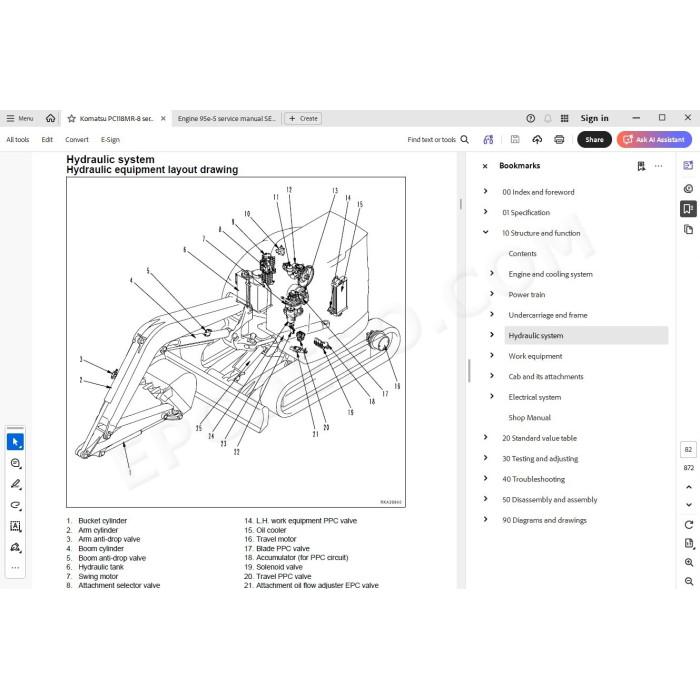Close the Bookmarks panel

pos(485,166)
